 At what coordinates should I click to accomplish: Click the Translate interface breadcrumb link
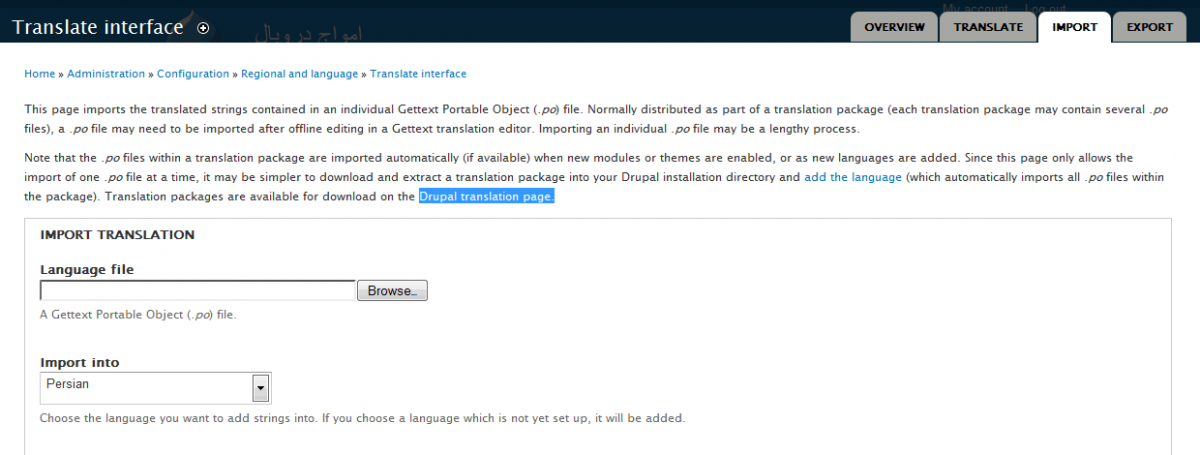[x=418, y=74]
